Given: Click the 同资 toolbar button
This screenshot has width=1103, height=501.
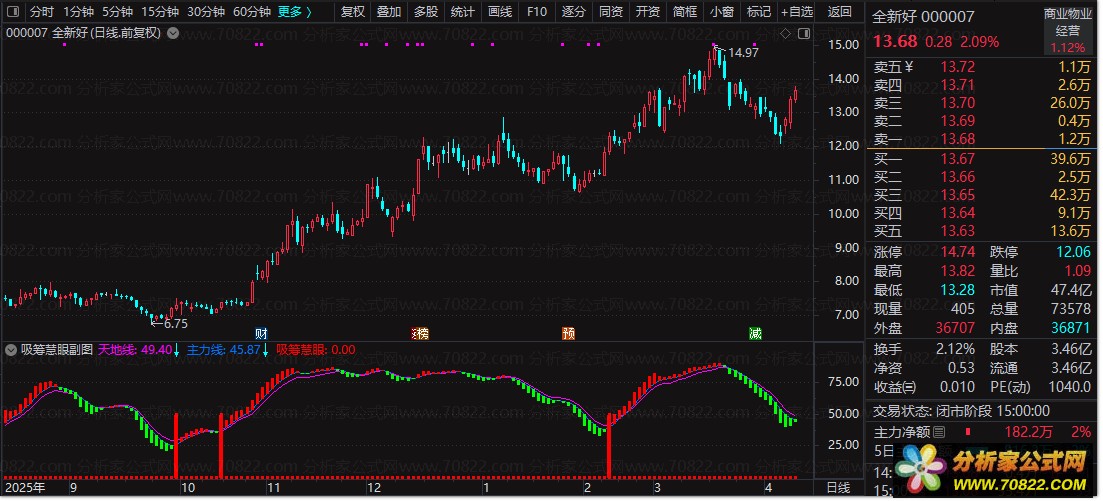Looking at the screenshot, I should click(611, 11).
